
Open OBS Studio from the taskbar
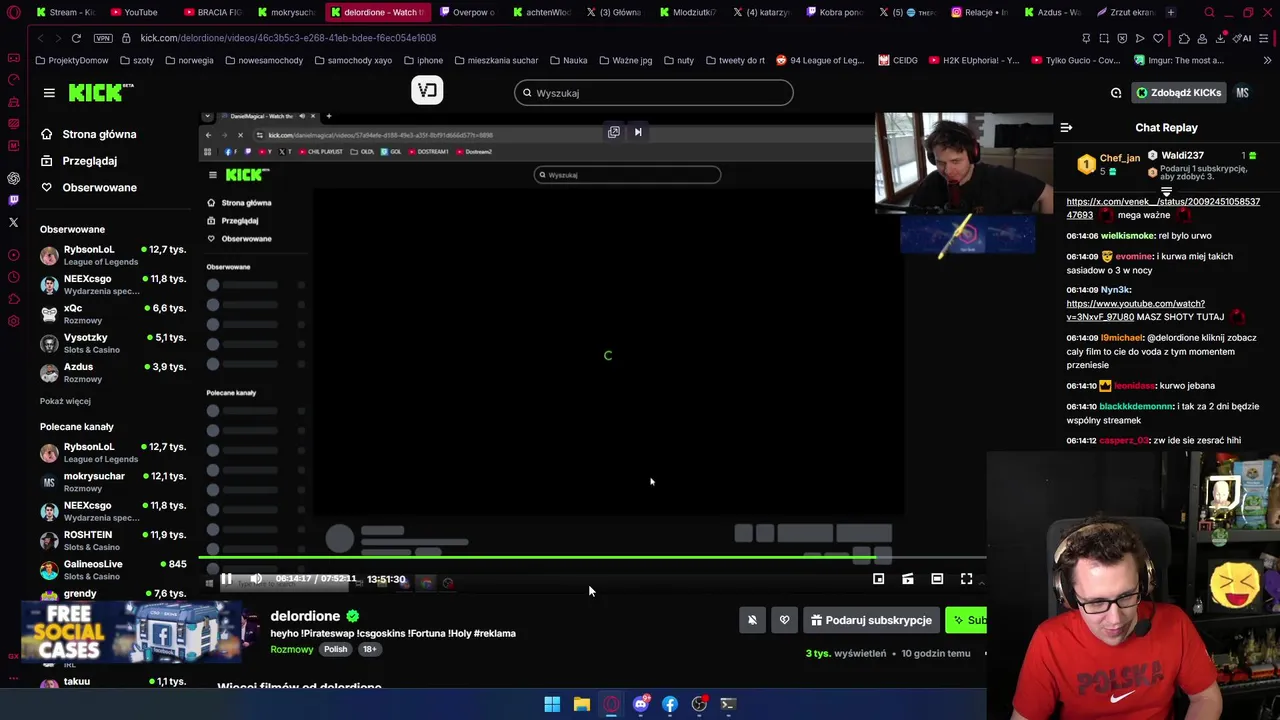(699, 704)
